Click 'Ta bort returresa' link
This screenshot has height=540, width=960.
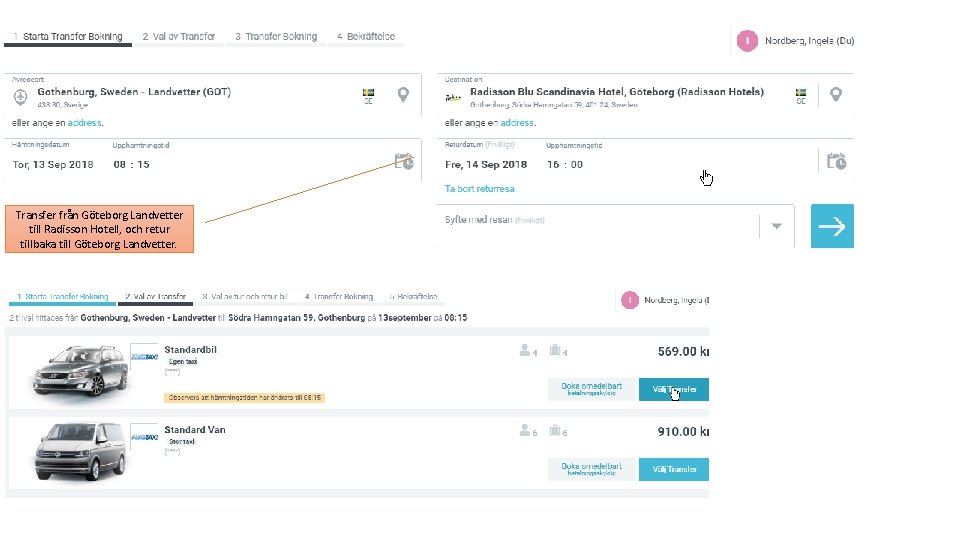pyautogui.click(x=480, y=188)
